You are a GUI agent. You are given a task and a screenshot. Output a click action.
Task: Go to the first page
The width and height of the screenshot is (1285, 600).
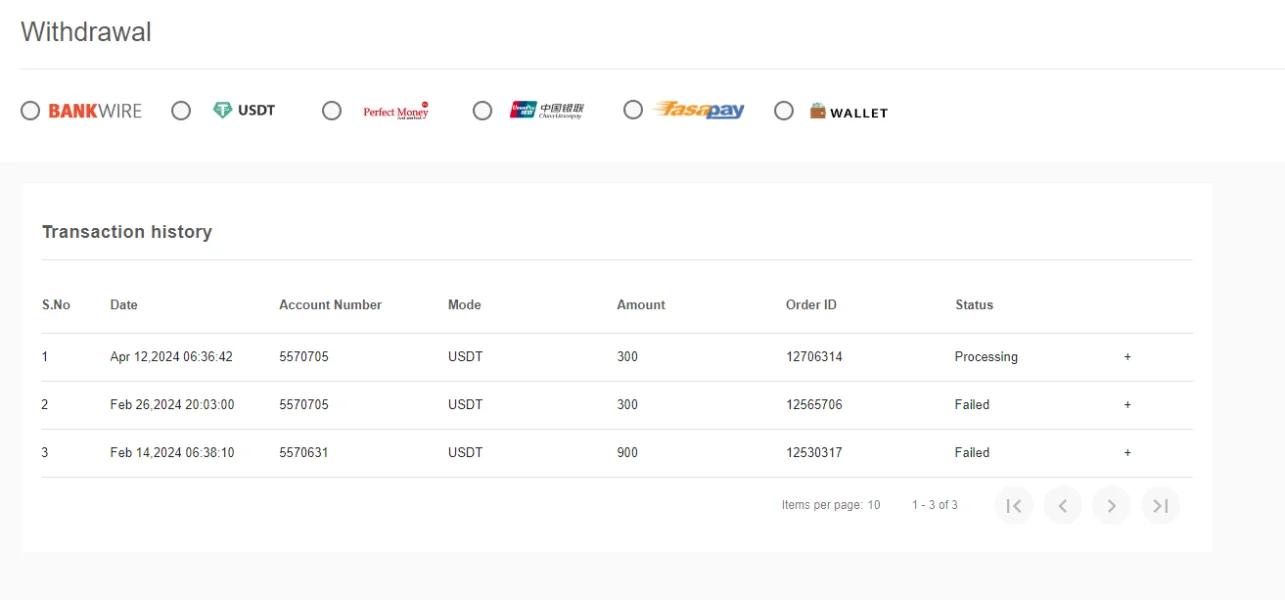pos(1014,506)
